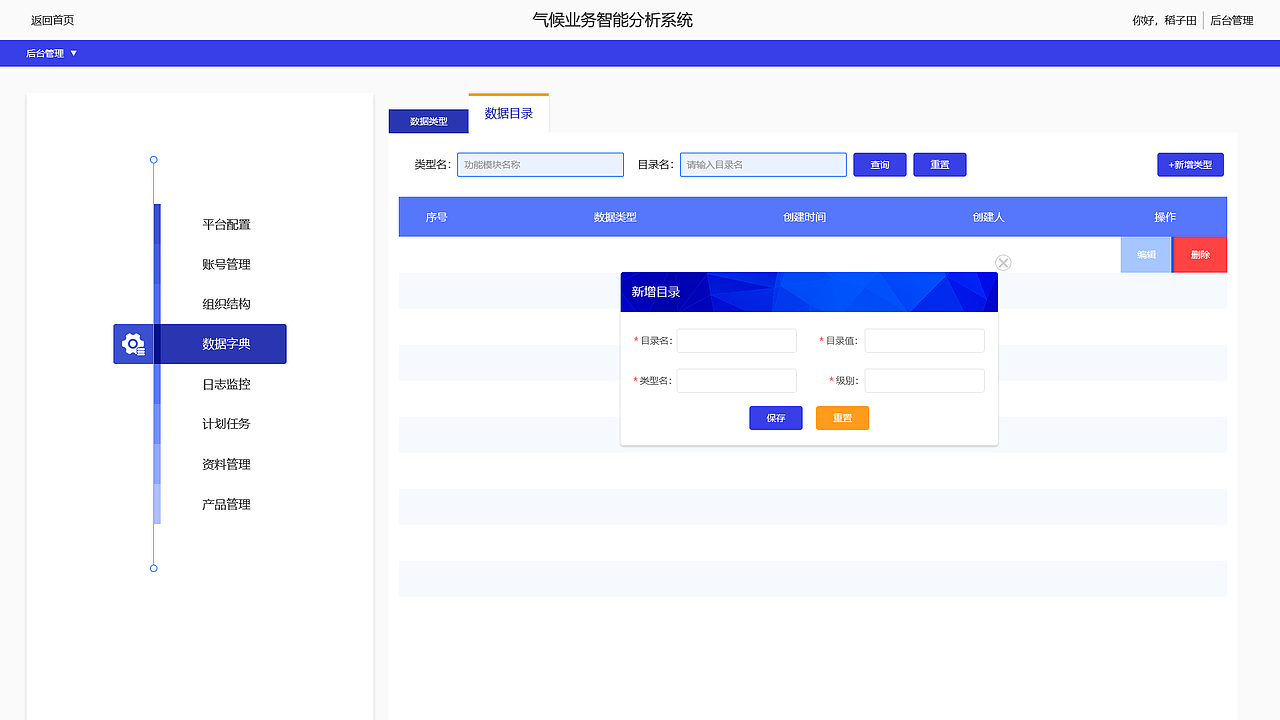Select 产品管理 in the sidebar
1280x720 pixels.
pos(227,504)
